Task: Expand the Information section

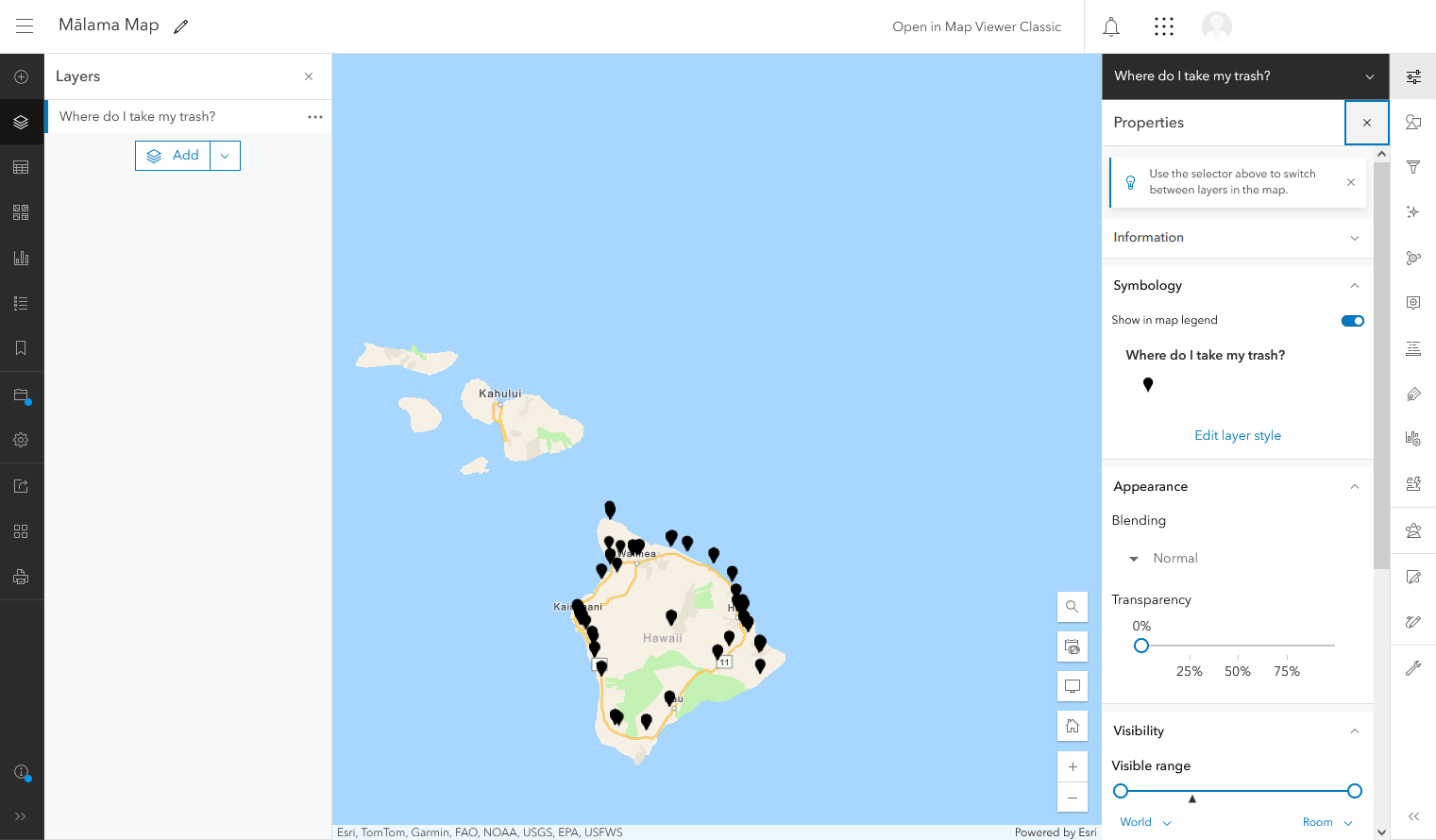Action: 1354,237
